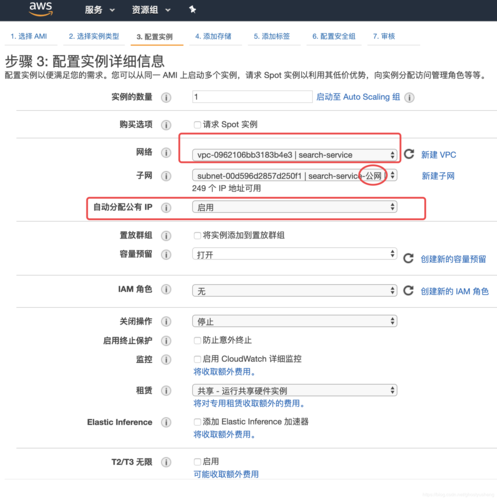Enable T2/T3 无限 启用 checkbox
The width and height of the screenshot is (497, 500).
click(x=197, y=462)
